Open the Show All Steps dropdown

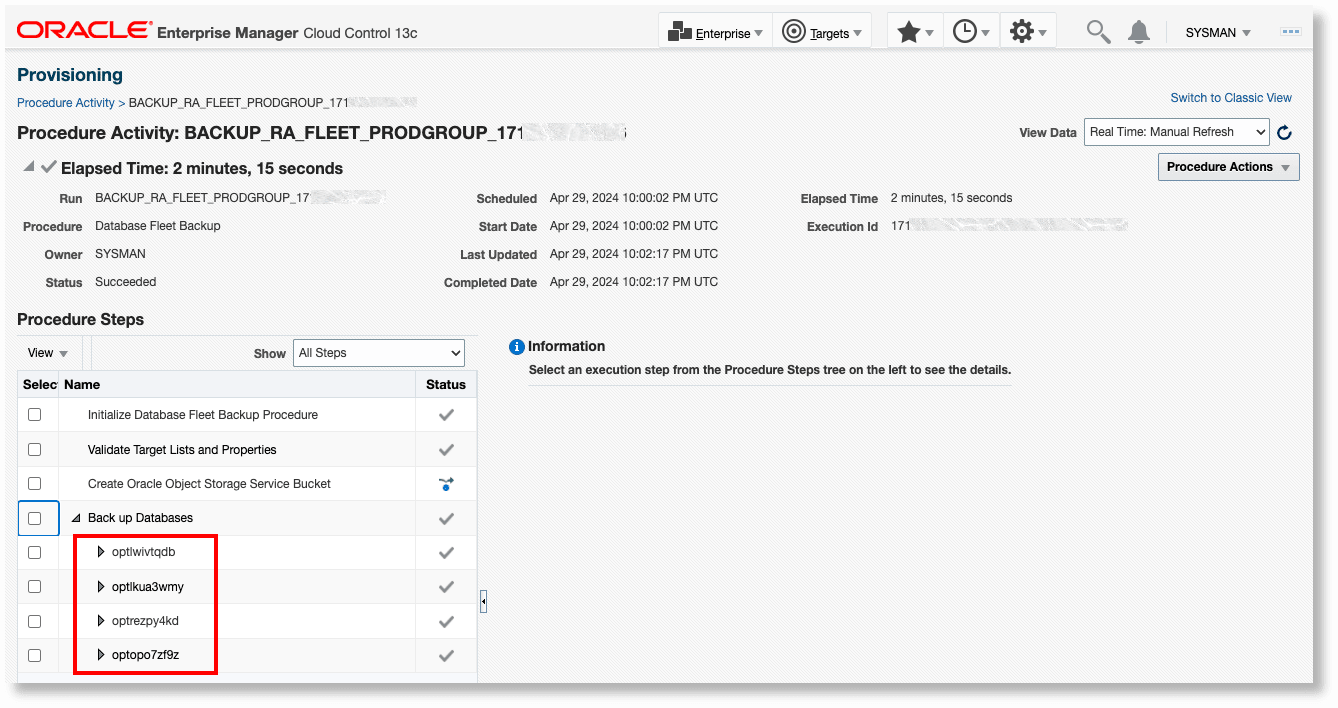click(378, 352)
